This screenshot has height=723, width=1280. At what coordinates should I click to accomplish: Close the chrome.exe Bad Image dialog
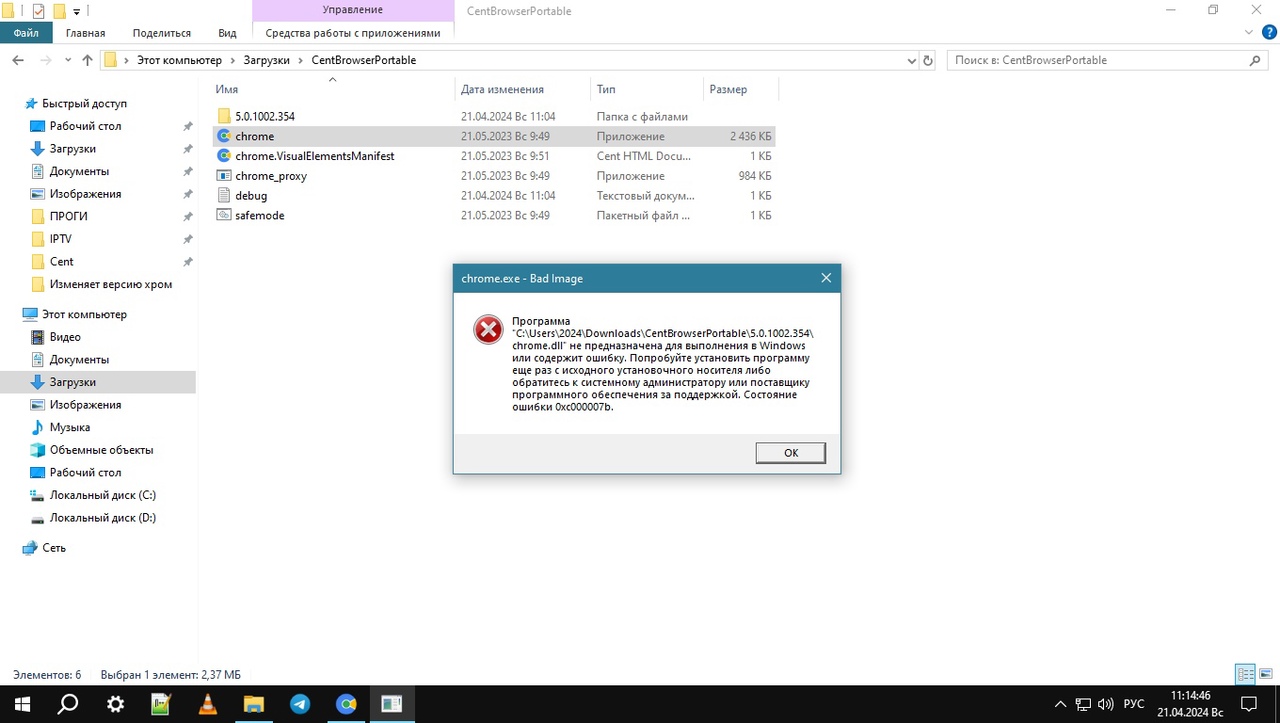(826, 278)
